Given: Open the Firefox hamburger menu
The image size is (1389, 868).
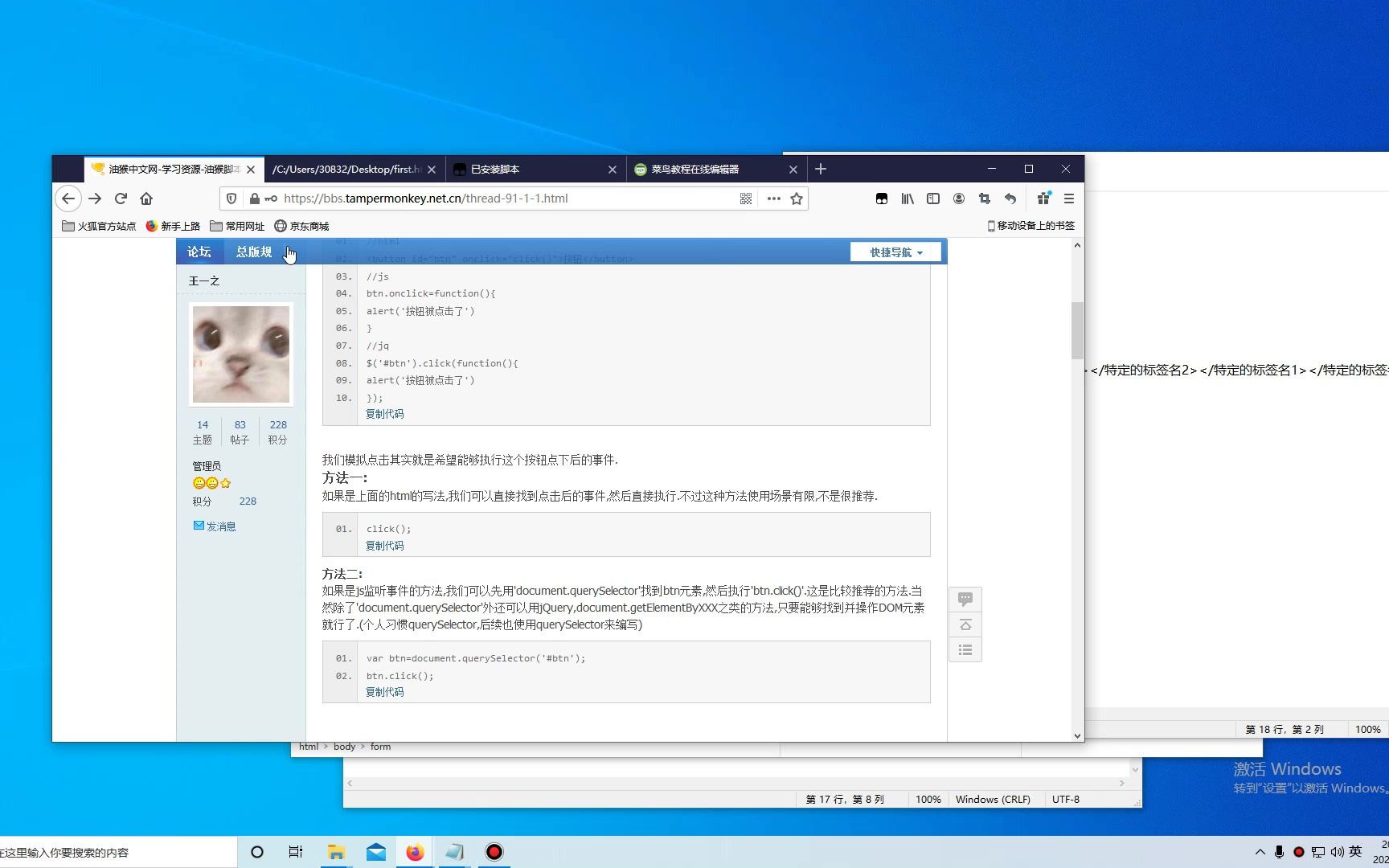Looking at the screenshot, I should pyautogui.click(x=1069, y=199).
